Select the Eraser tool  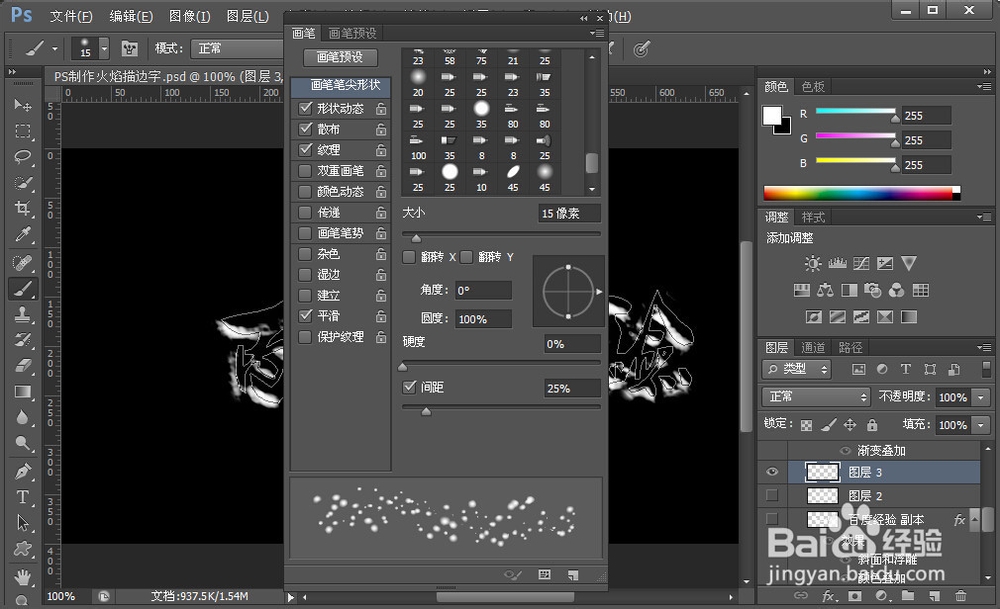(x=23, y=366)
